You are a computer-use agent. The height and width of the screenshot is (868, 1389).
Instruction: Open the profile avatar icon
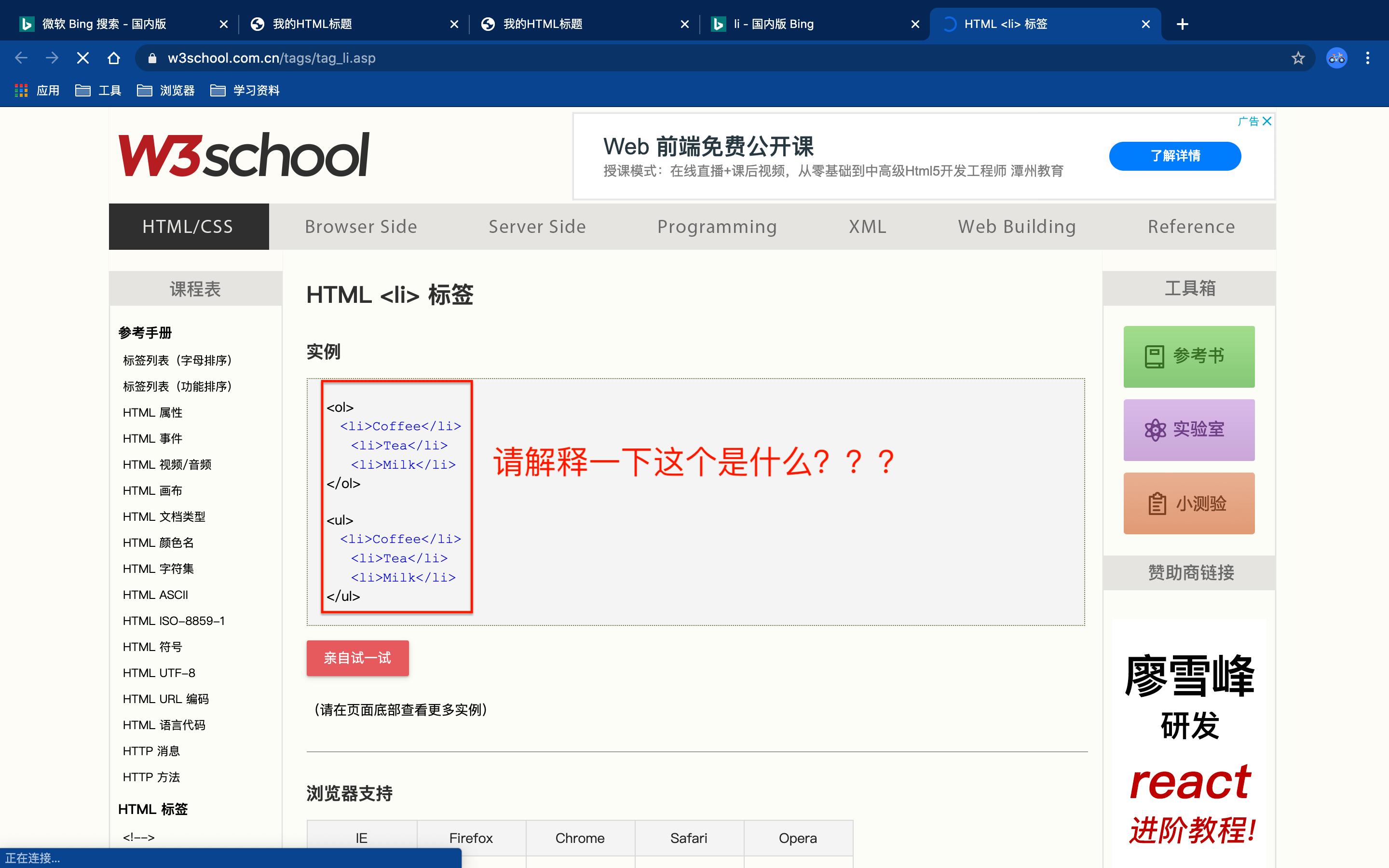1337,58
